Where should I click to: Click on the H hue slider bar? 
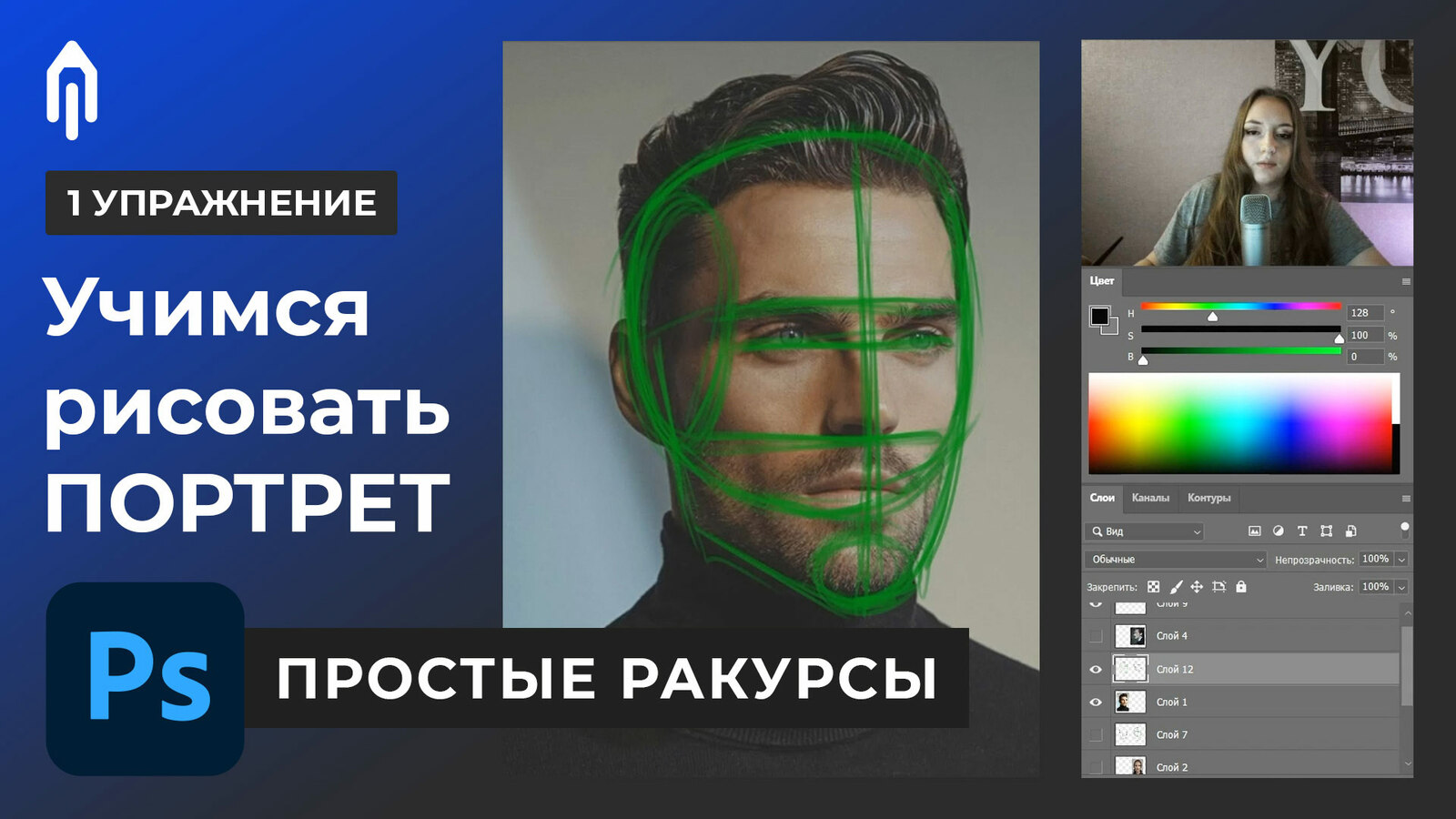(x=1240, y=307)
